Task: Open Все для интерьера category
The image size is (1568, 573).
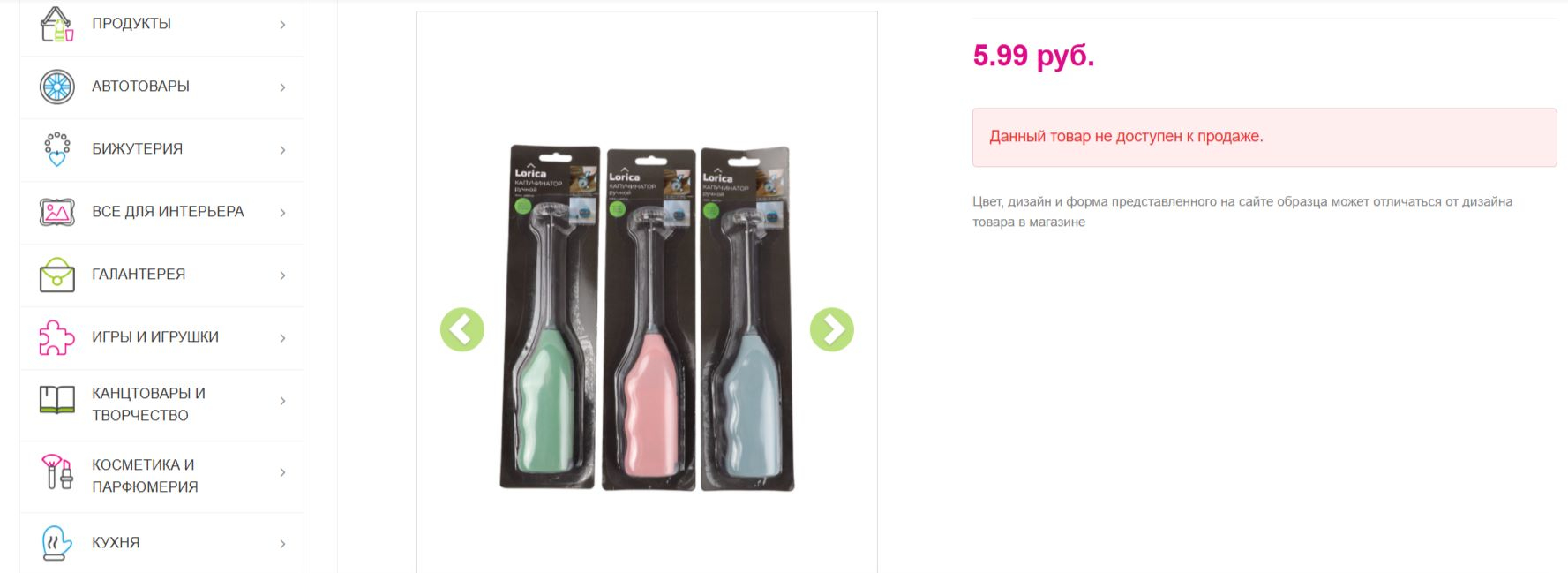Action: [168, 212]
